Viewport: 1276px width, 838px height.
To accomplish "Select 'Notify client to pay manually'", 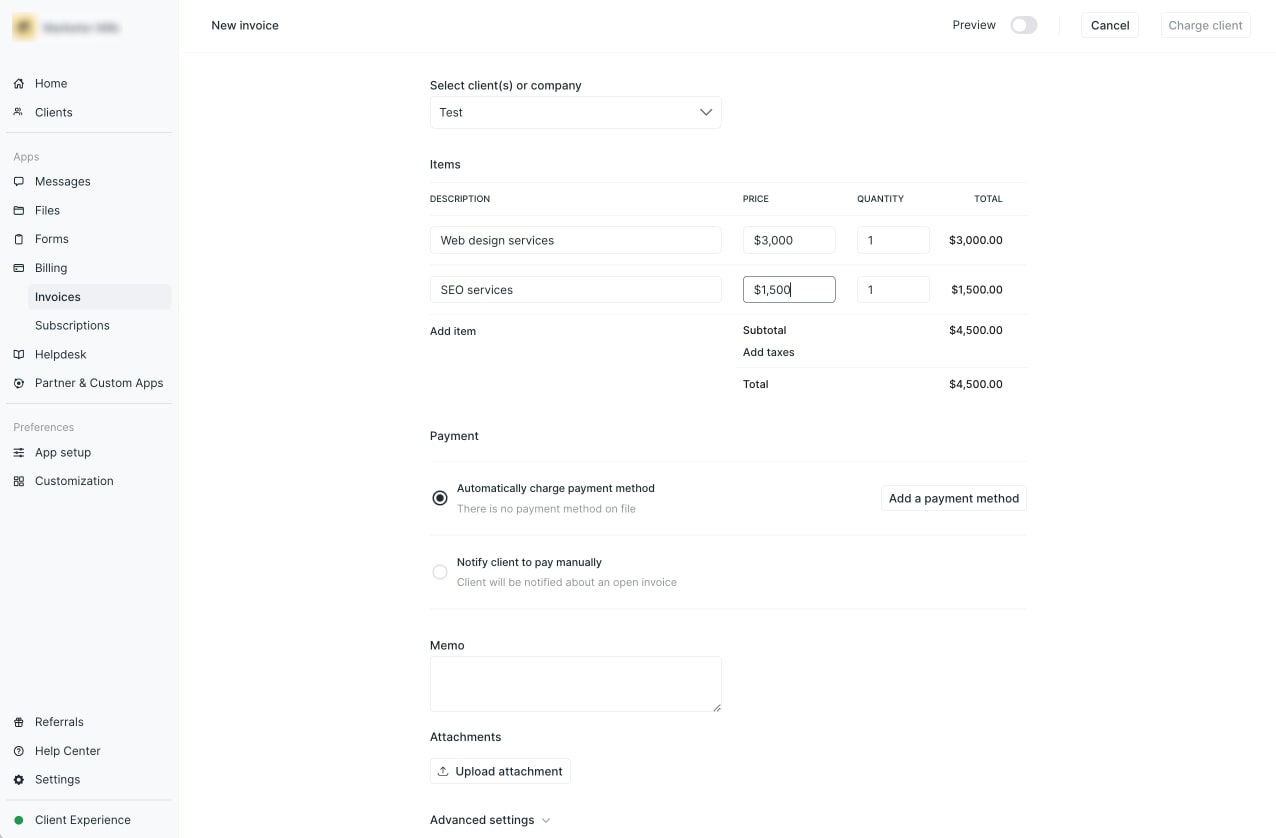I will tap(440, 571).
